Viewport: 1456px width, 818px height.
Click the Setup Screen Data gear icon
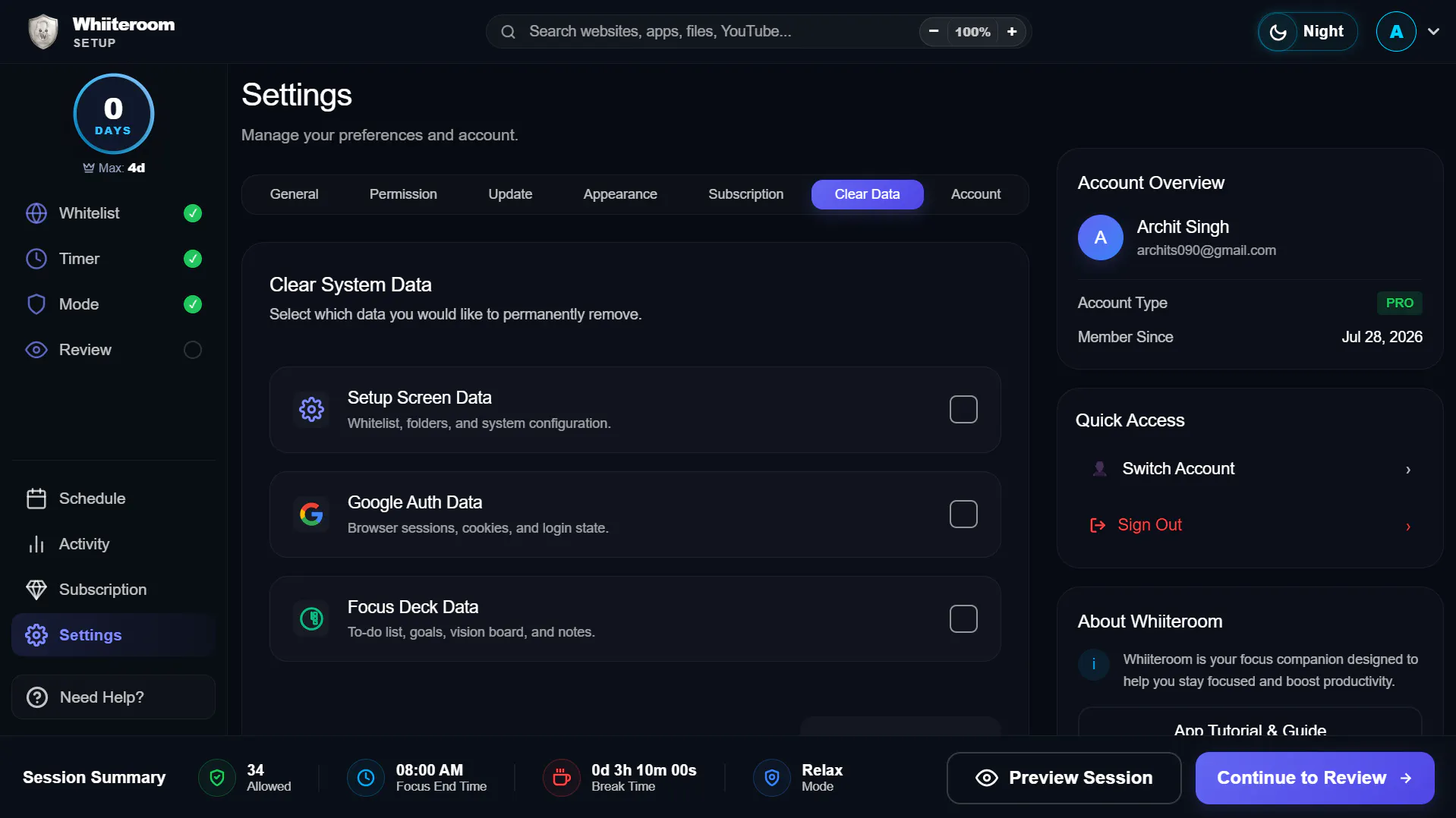[x=311, y=410]
